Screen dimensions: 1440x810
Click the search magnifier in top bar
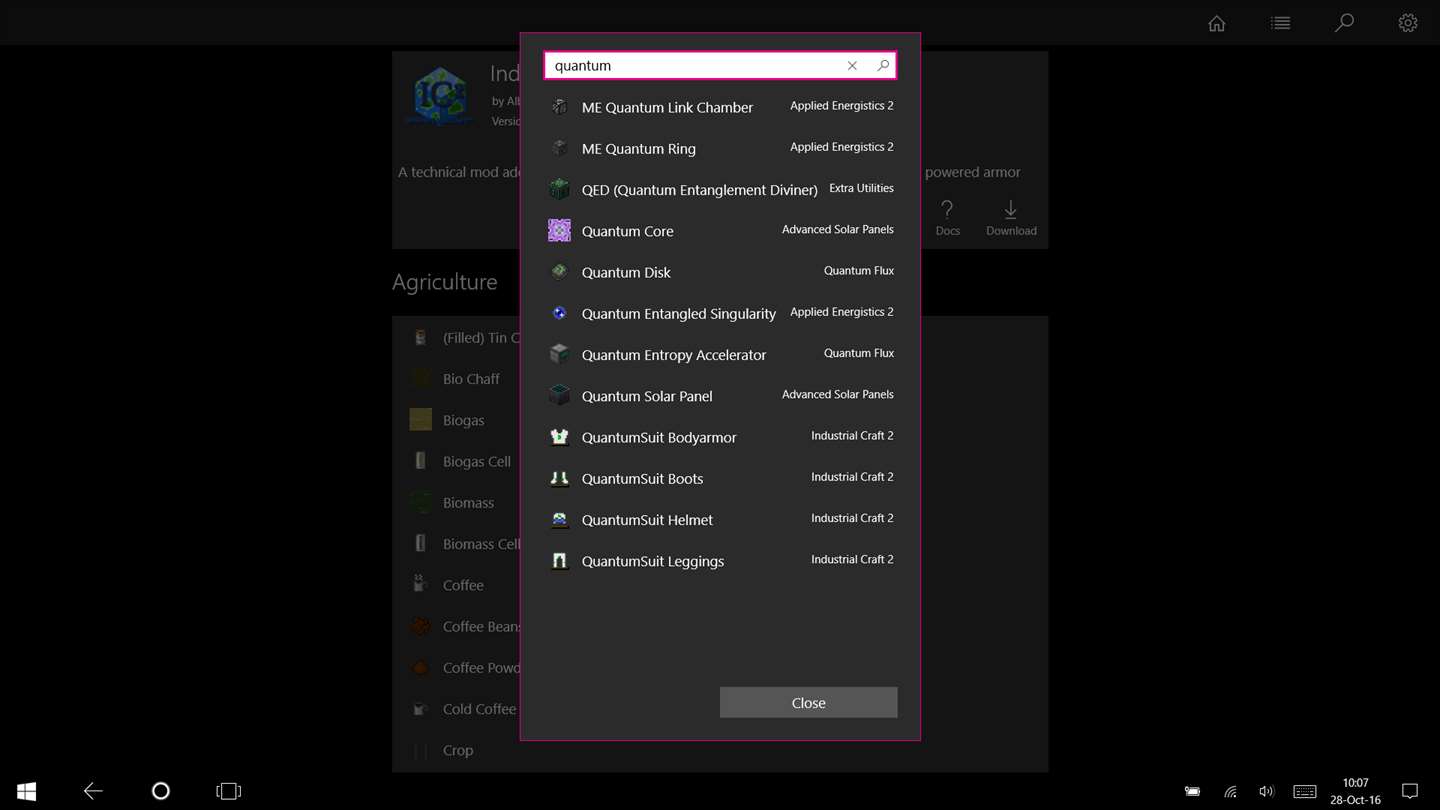pyautogui.click(x=1344, y=23)
